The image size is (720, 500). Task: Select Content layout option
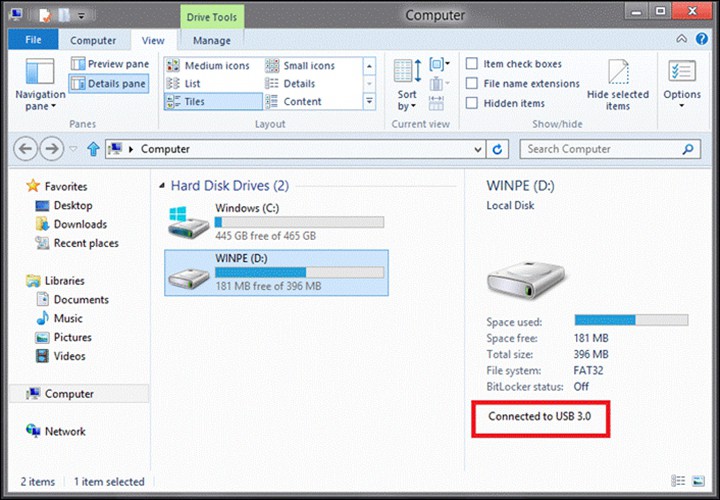tap(294, 101)
